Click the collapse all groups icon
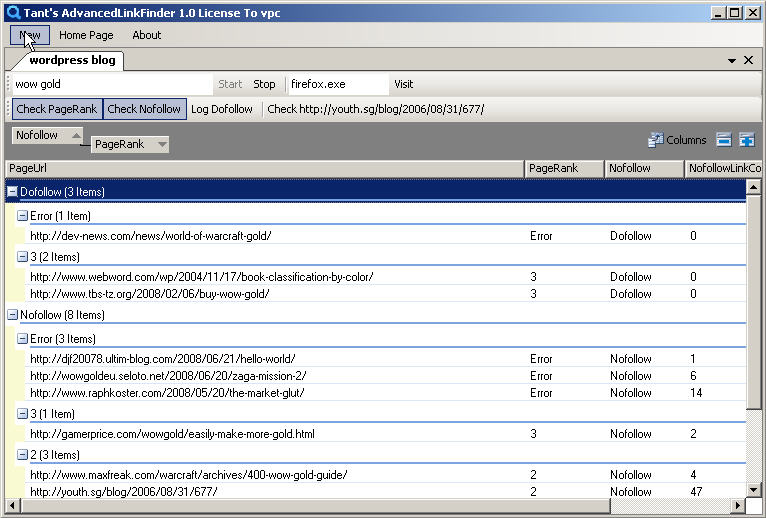 pos(724,140)
